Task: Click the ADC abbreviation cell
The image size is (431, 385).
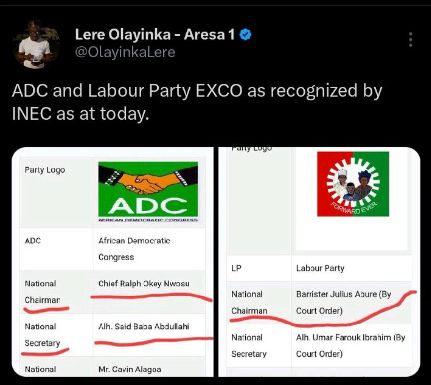Action: click(56, 249)
